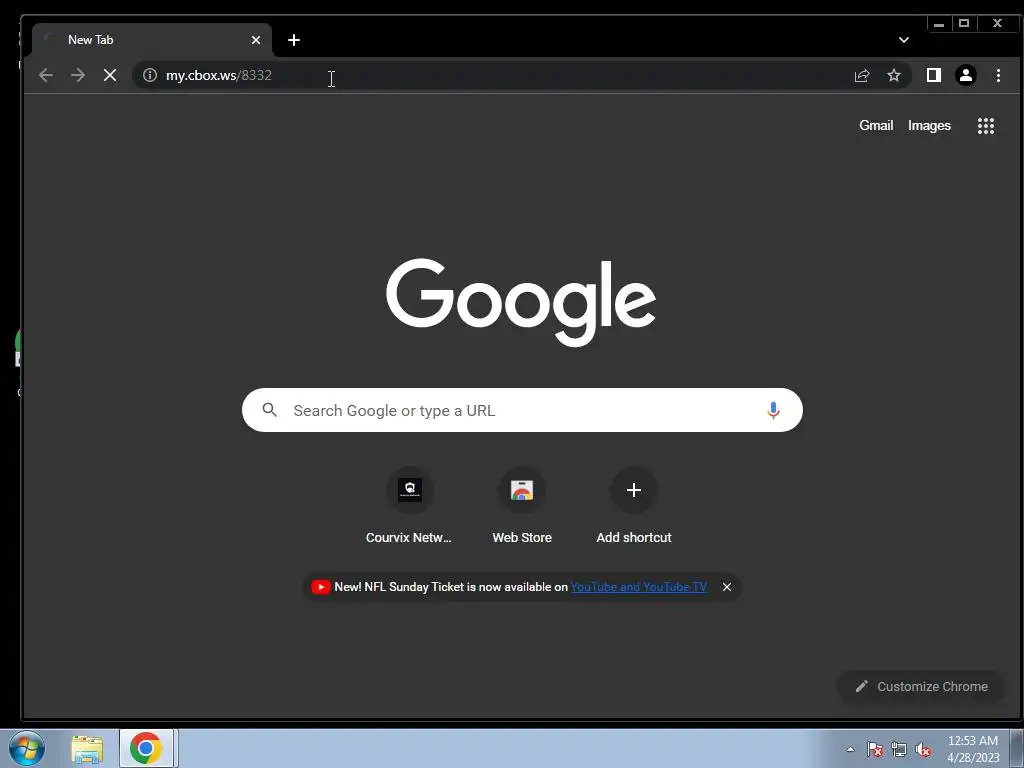The width and height of the screenshot is (1024, 768).
Task: Add a new shortcut tile
Action: coord(633,505)
